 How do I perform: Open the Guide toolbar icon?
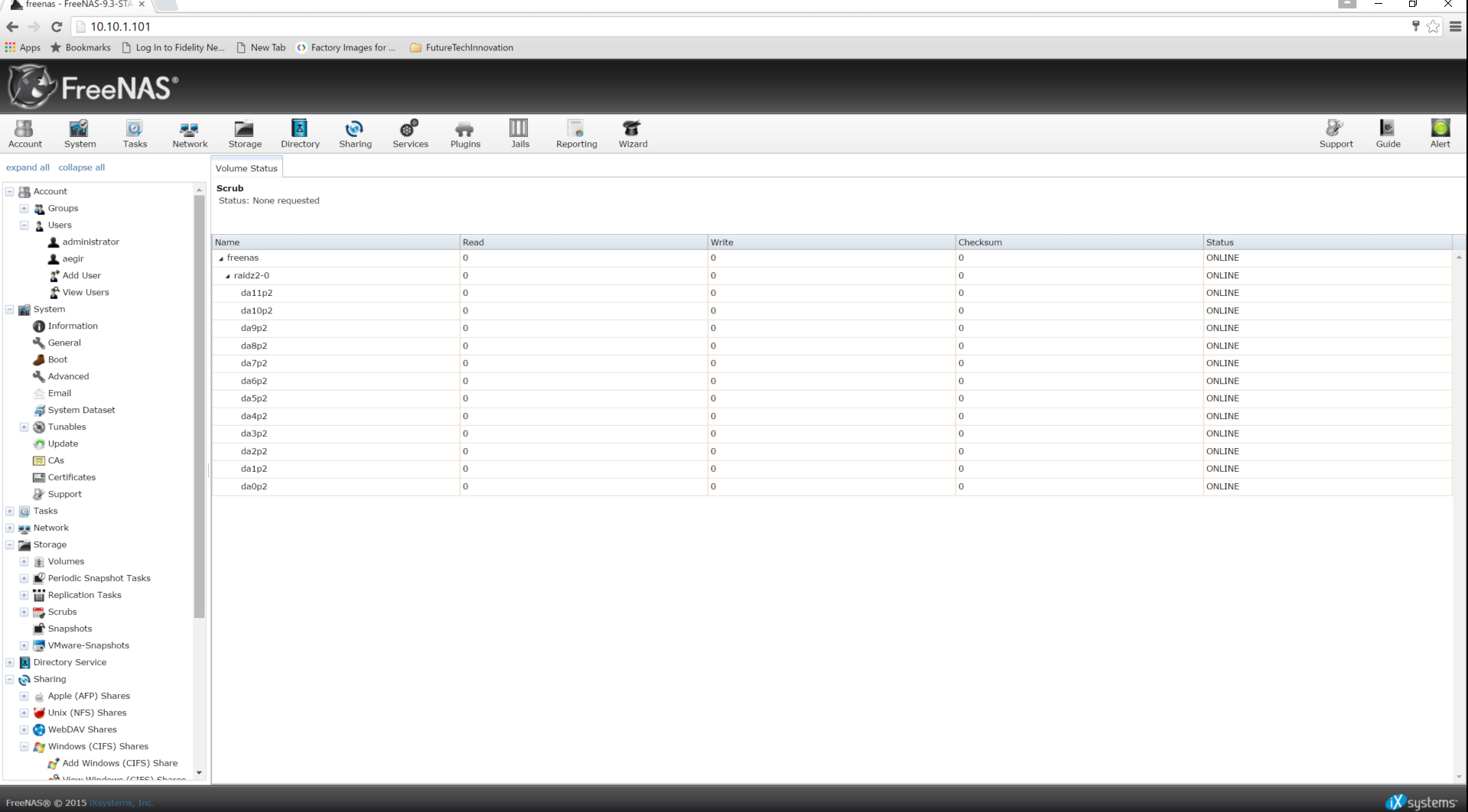tap(1388, 133)
